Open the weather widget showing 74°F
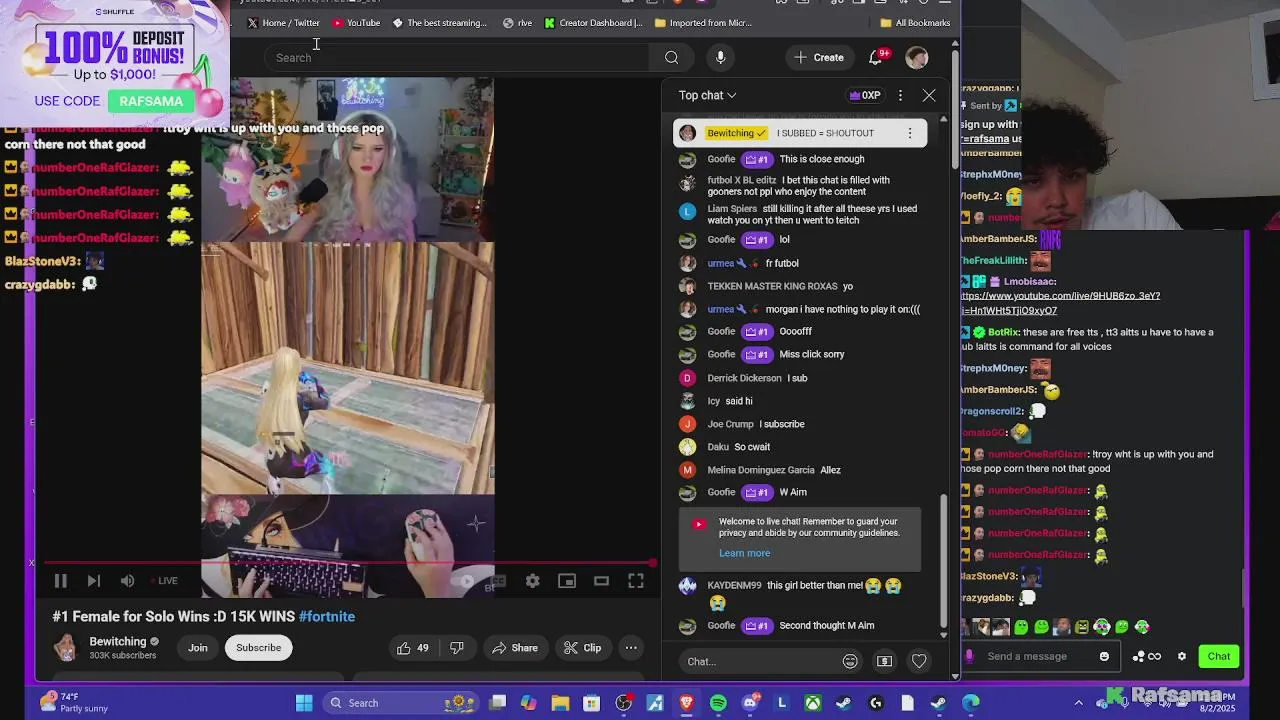This screenshot has height=720, width=1280. click(72, 703)
